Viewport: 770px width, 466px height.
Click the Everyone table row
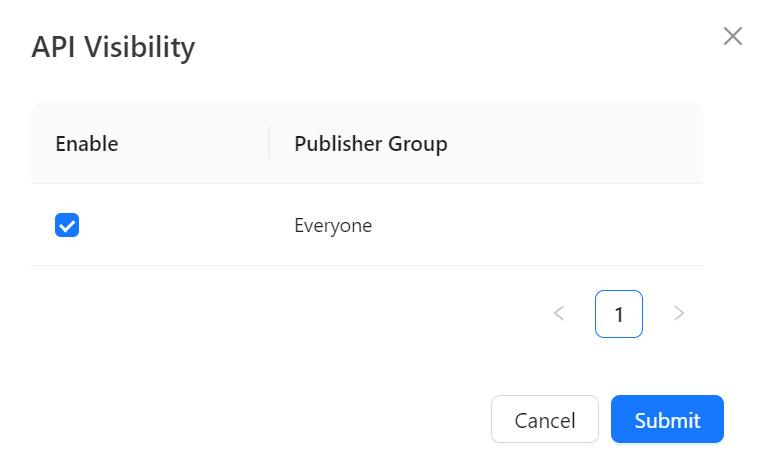[x=500, y=226]
